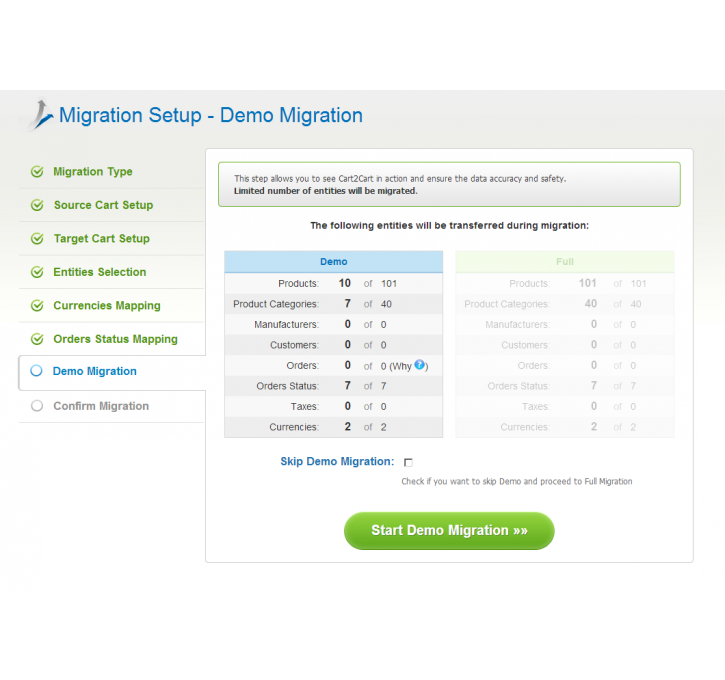Click the following entities will be transferred heading
This screenshot has width=725, height=680.
coord(449,226)
